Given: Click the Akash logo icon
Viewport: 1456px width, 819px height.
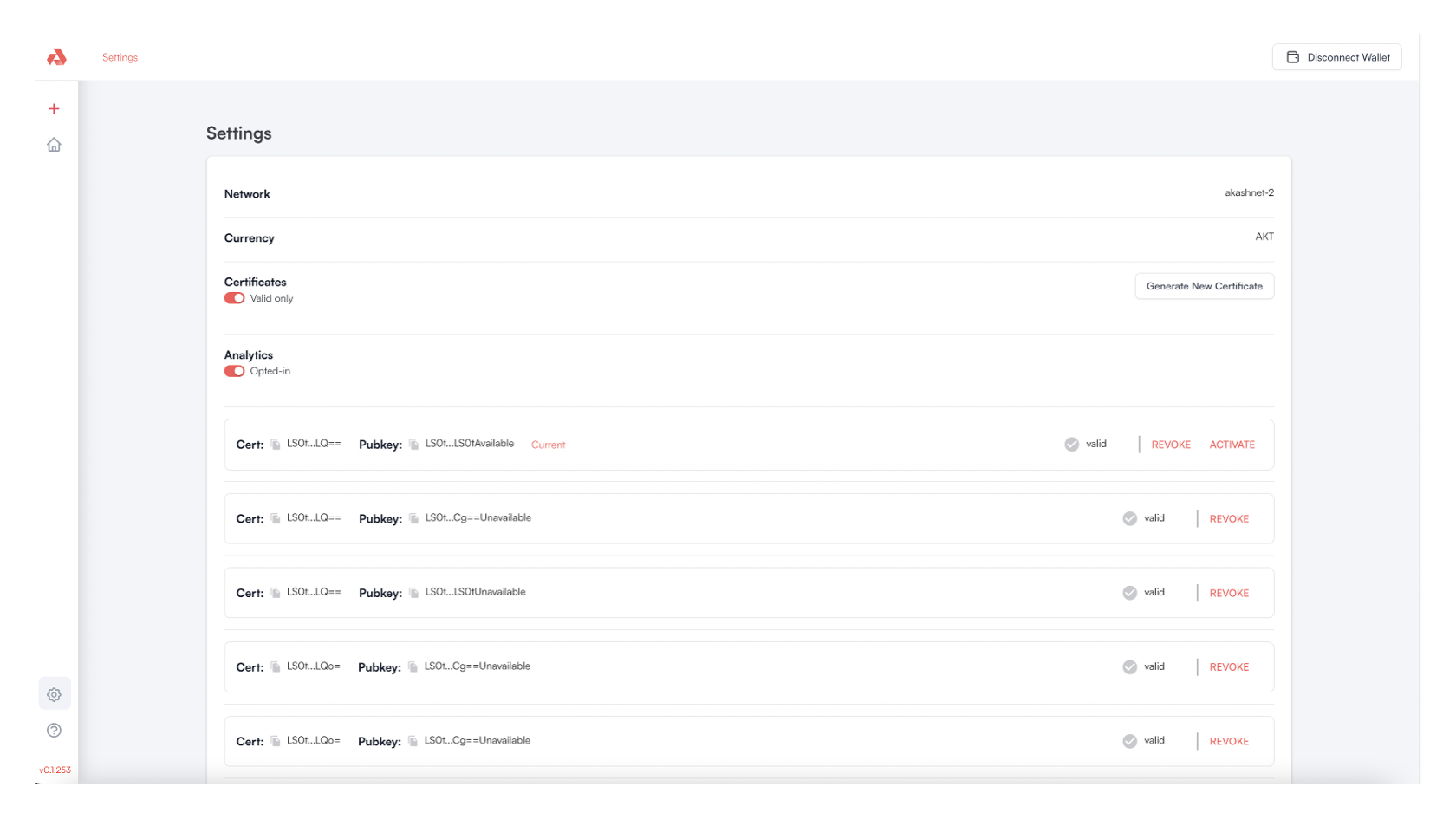Looking at the screenshot, I should [56, 57].
